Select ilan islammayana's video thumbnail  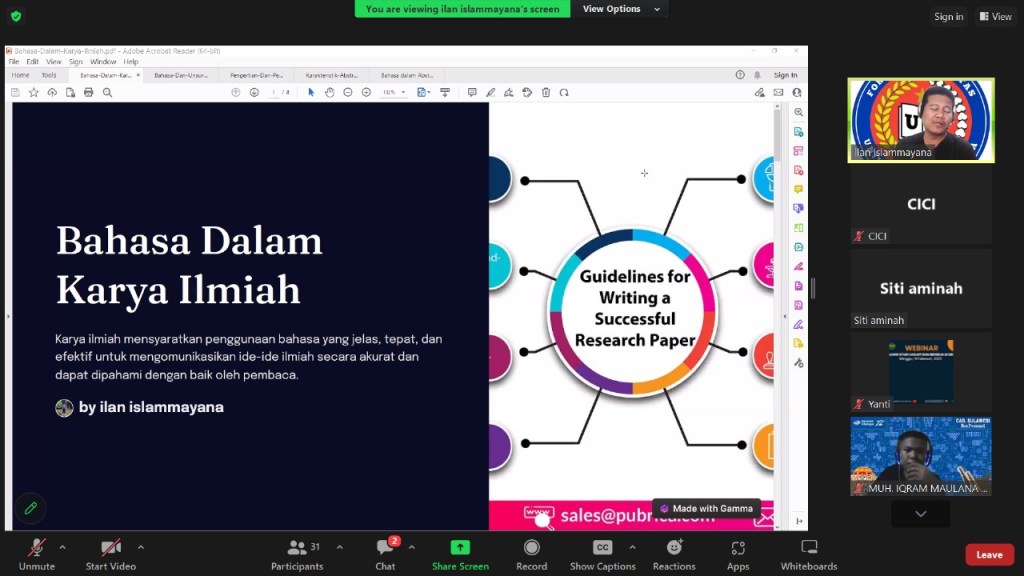tap(921, 120)
